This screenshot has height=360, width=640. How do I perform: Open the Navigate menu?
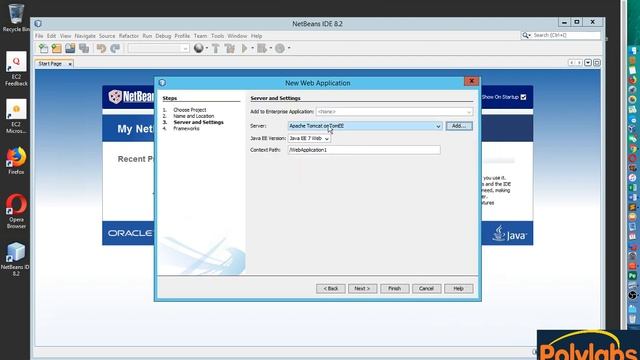85,36
